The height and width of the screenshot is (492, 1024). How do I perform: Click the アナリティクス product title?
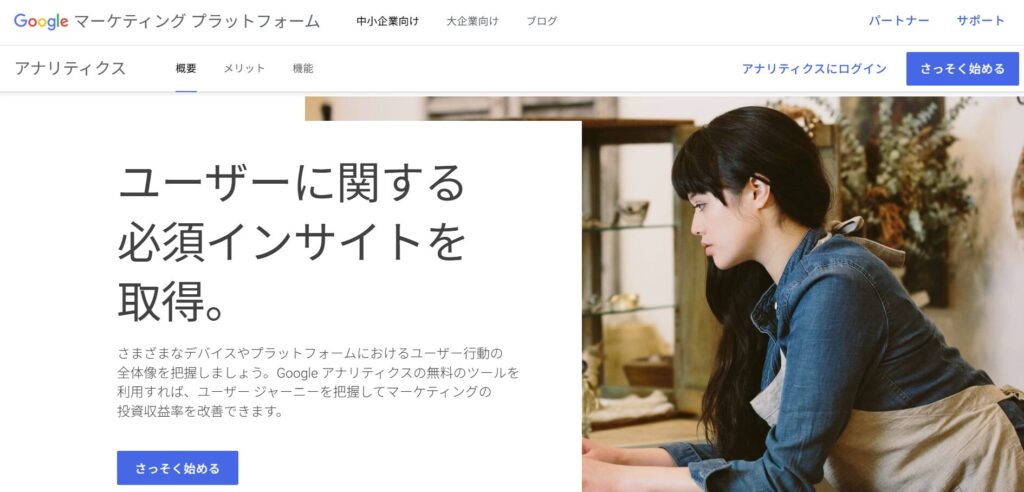70,69
